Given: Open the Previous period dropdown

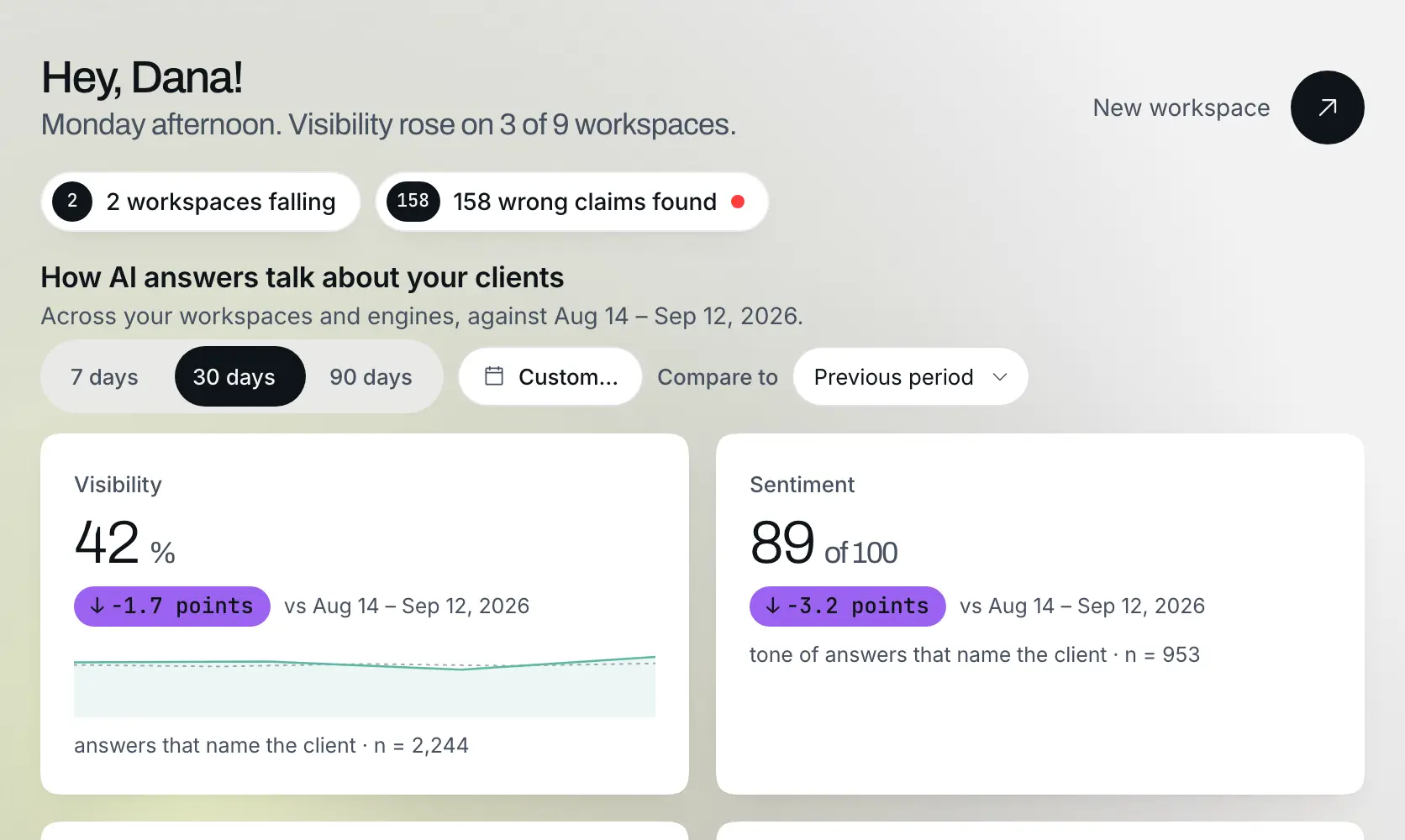Looking at the screenshot, I should (910, 376).
